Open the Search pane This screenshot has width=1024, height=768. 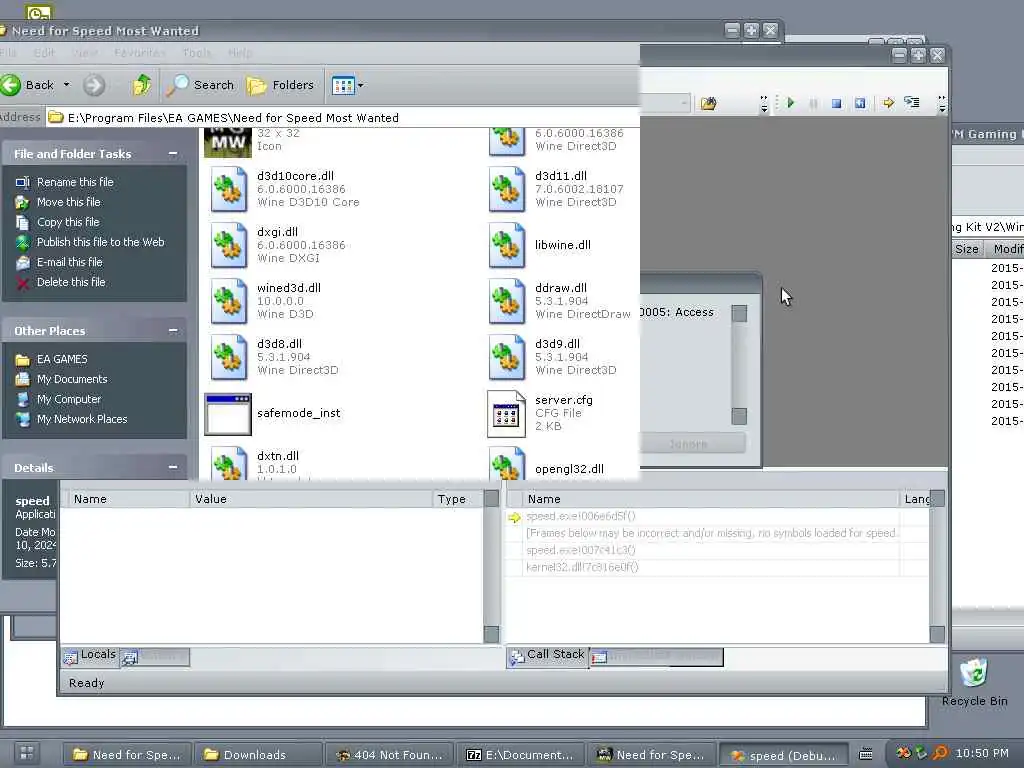point(200,85)
